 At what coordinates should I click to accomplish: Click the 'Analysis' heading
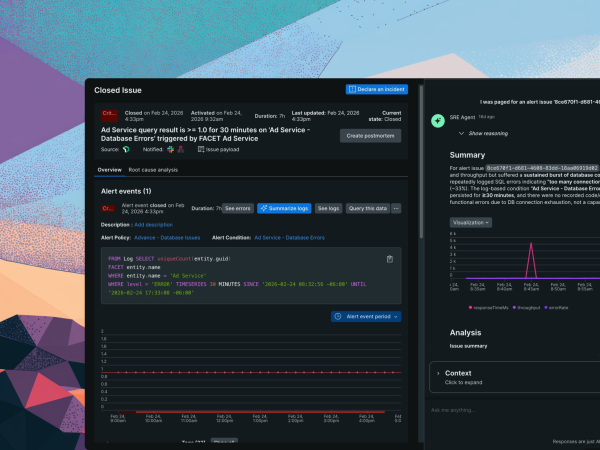tap(465, 333)
